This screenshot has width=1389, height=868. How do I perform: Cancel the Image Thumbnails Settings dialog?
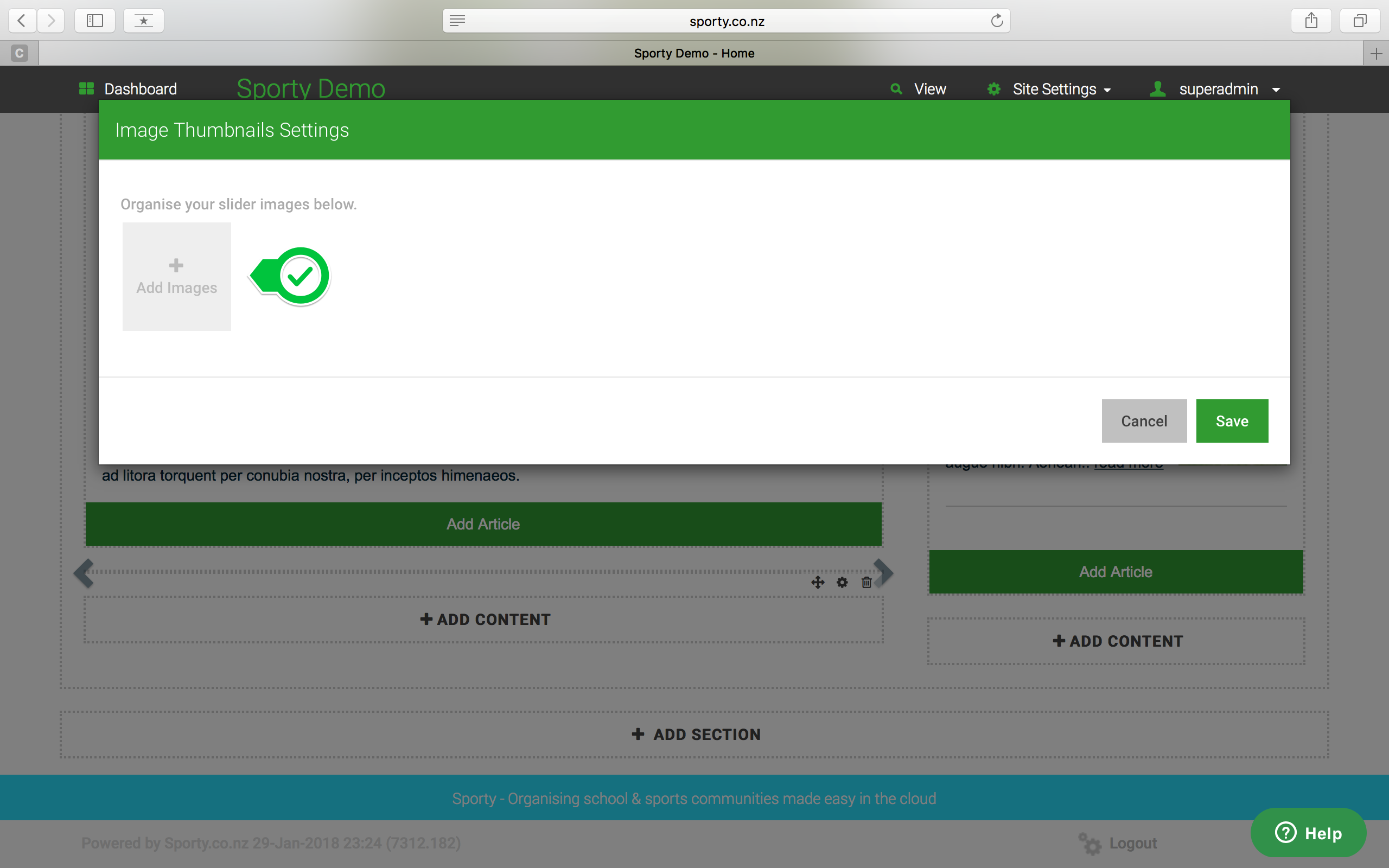pos(1144,421)
